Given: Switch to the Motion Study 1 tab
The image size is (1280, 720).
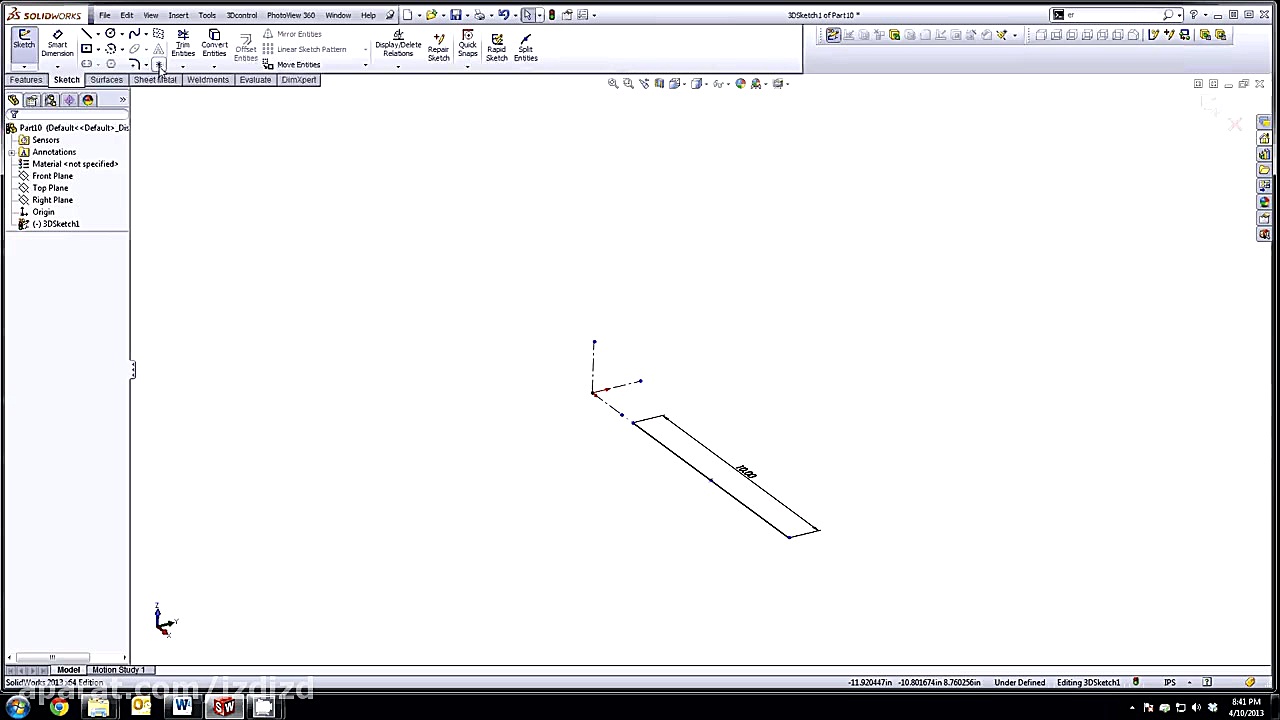Looking at the screenshot, I should 117,670.
